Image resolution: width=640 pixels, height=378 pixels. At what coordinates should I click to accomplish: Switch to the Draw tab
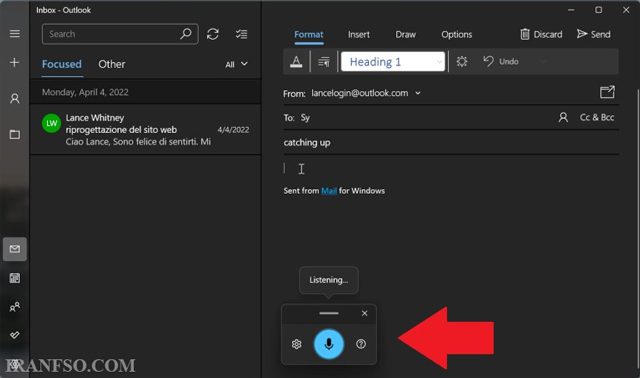(405, 35)
